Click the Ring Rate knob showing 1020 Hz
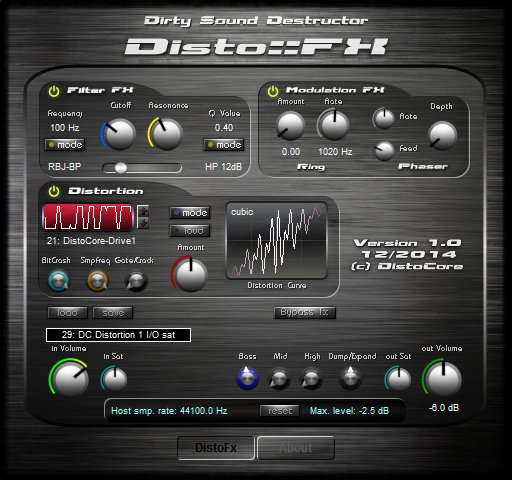Viewport: 512px width, 480px height. (333, 125)
